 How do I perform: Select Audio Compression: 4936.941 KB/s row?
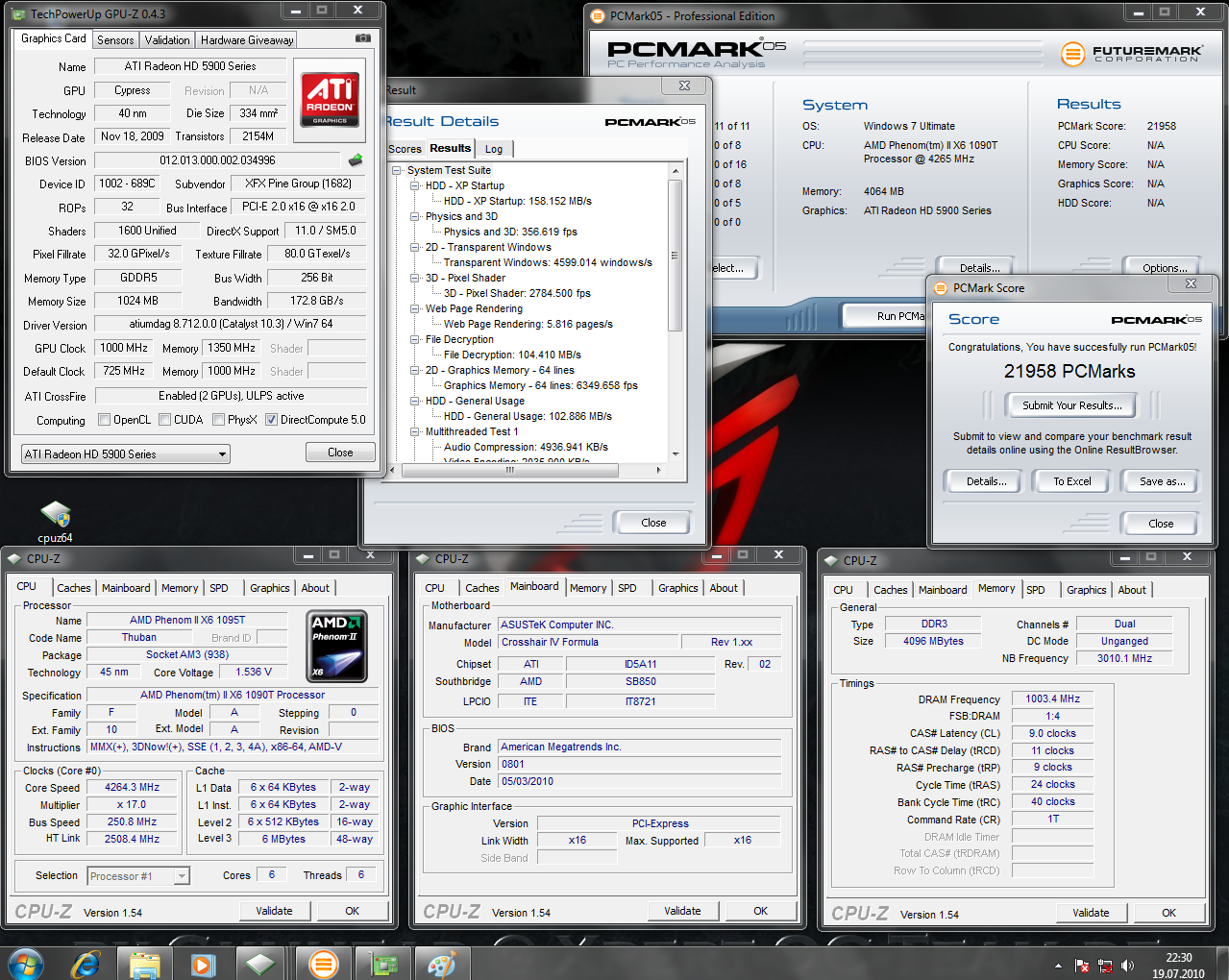526,447
